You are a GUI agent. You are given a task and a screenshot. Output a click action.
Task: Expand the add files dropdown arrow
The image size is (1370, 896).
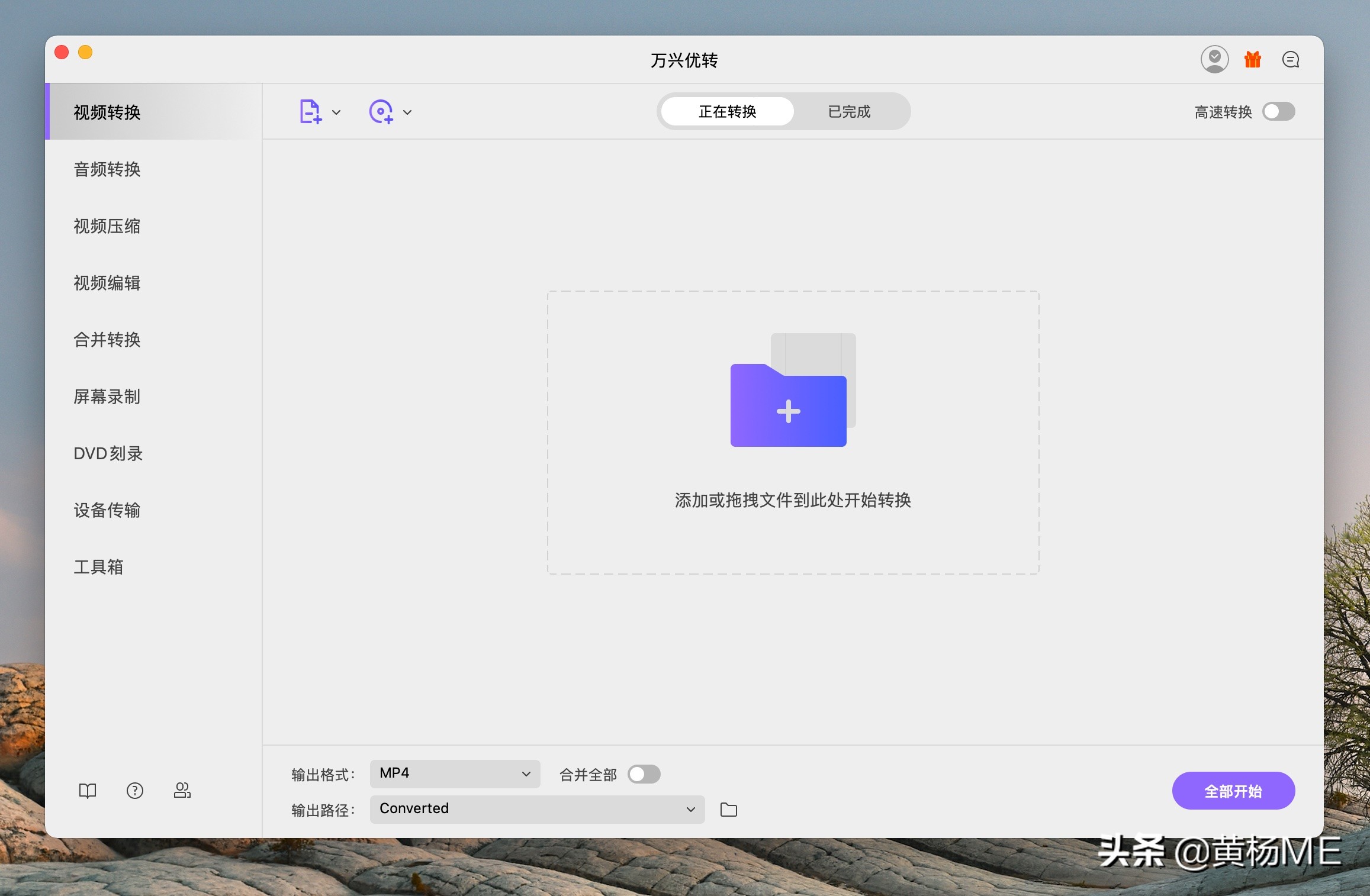pos(337,112)
